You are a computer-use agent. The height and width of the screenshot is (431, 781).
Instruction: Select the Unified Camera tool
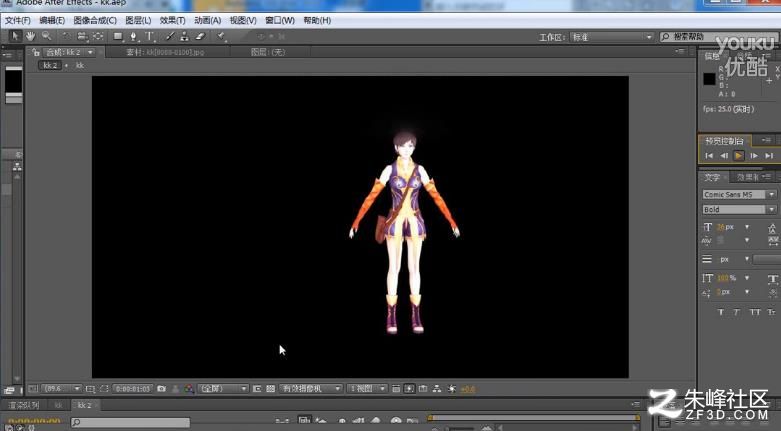tap(82, 36)
